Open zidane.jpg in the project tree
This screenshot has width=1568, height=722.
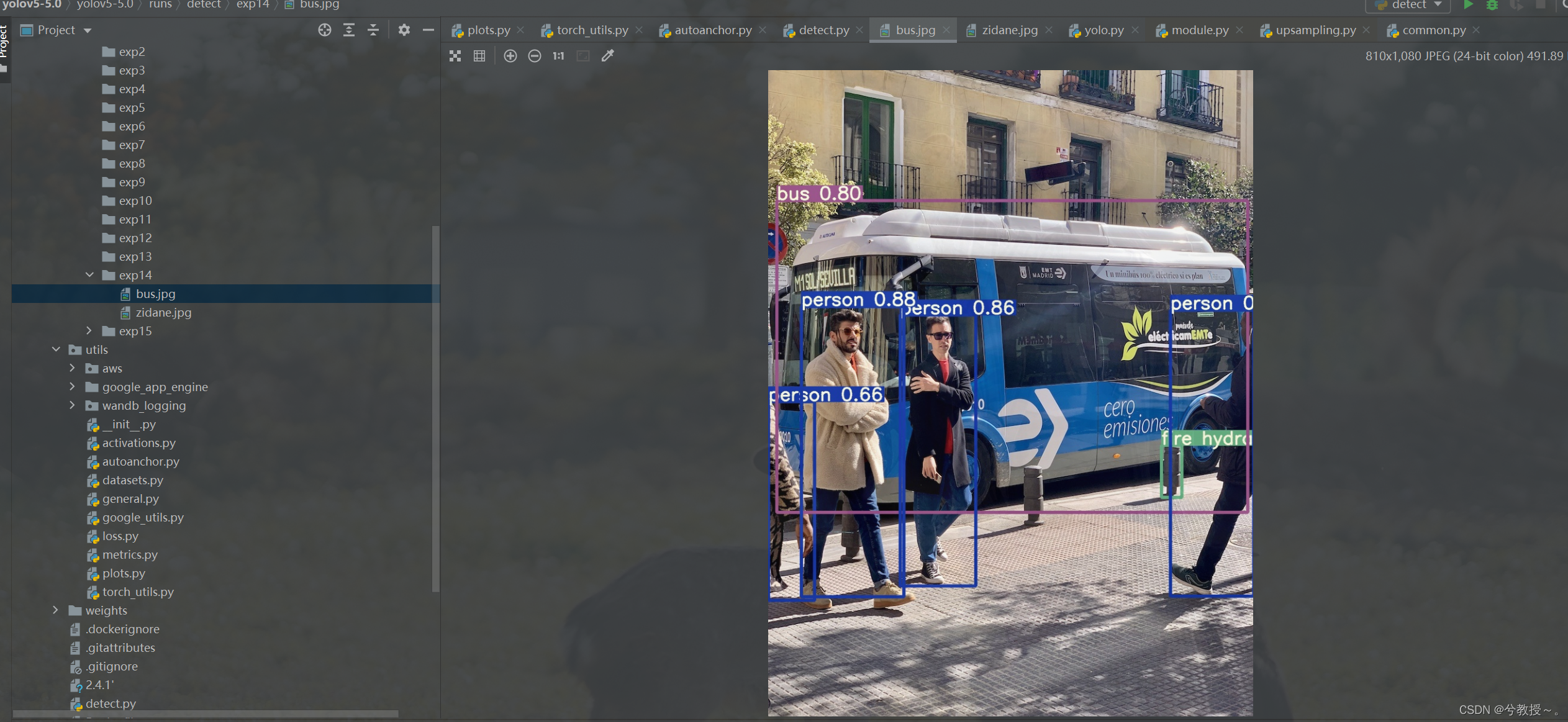click(163, 312)
